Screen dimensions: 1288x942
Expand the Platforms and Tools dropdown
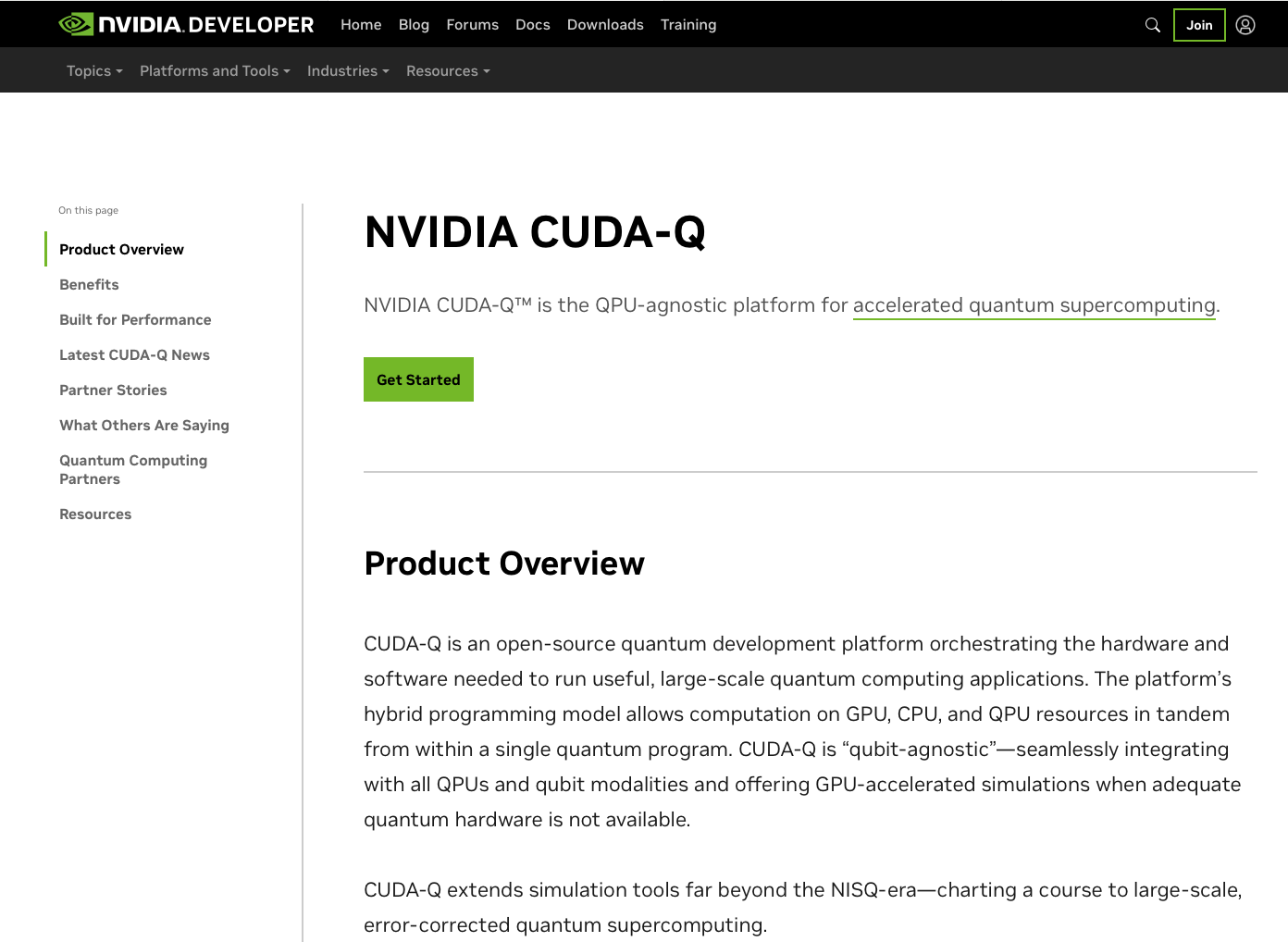pyautogui.click(x=214, y=70)
